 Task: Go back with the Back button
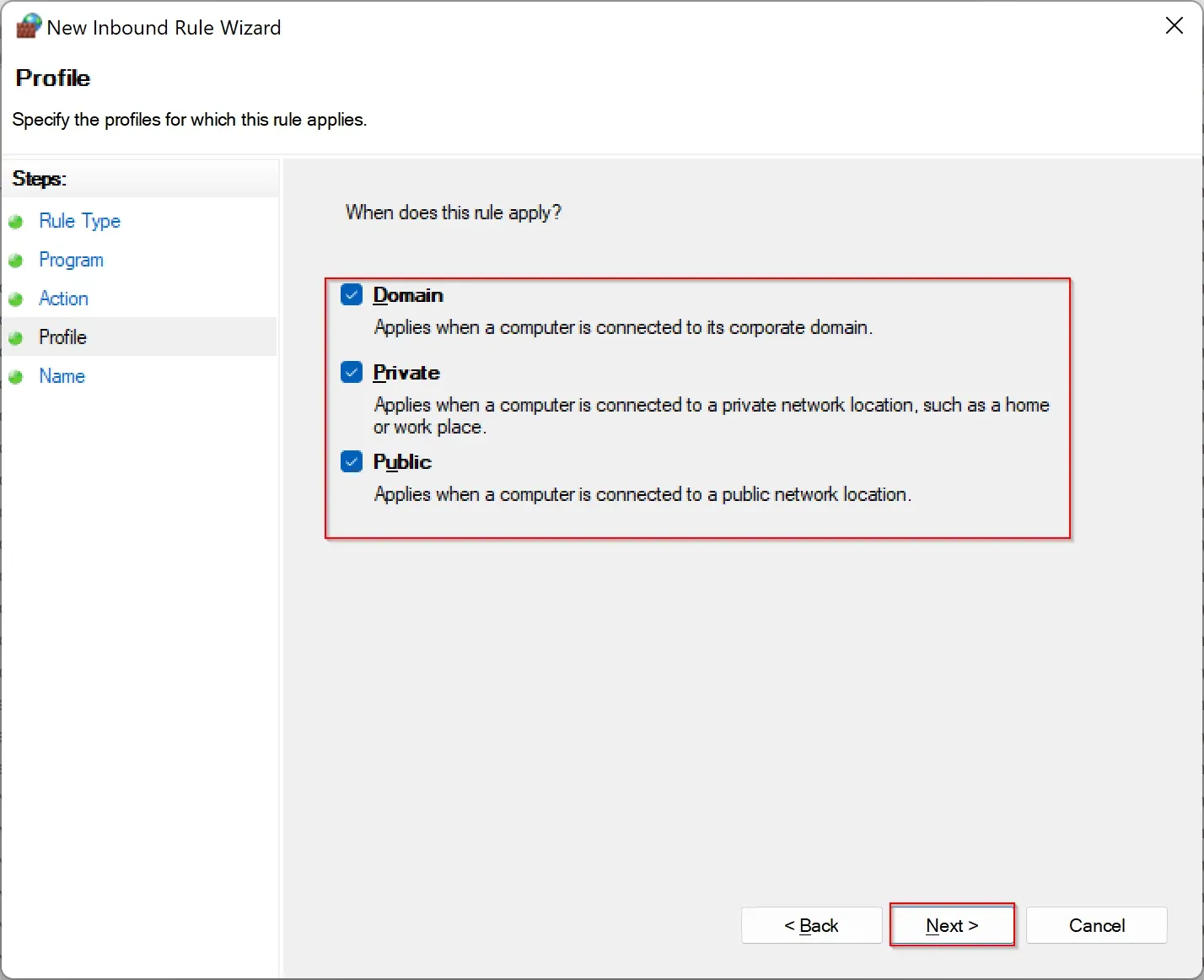pos(811,925)
